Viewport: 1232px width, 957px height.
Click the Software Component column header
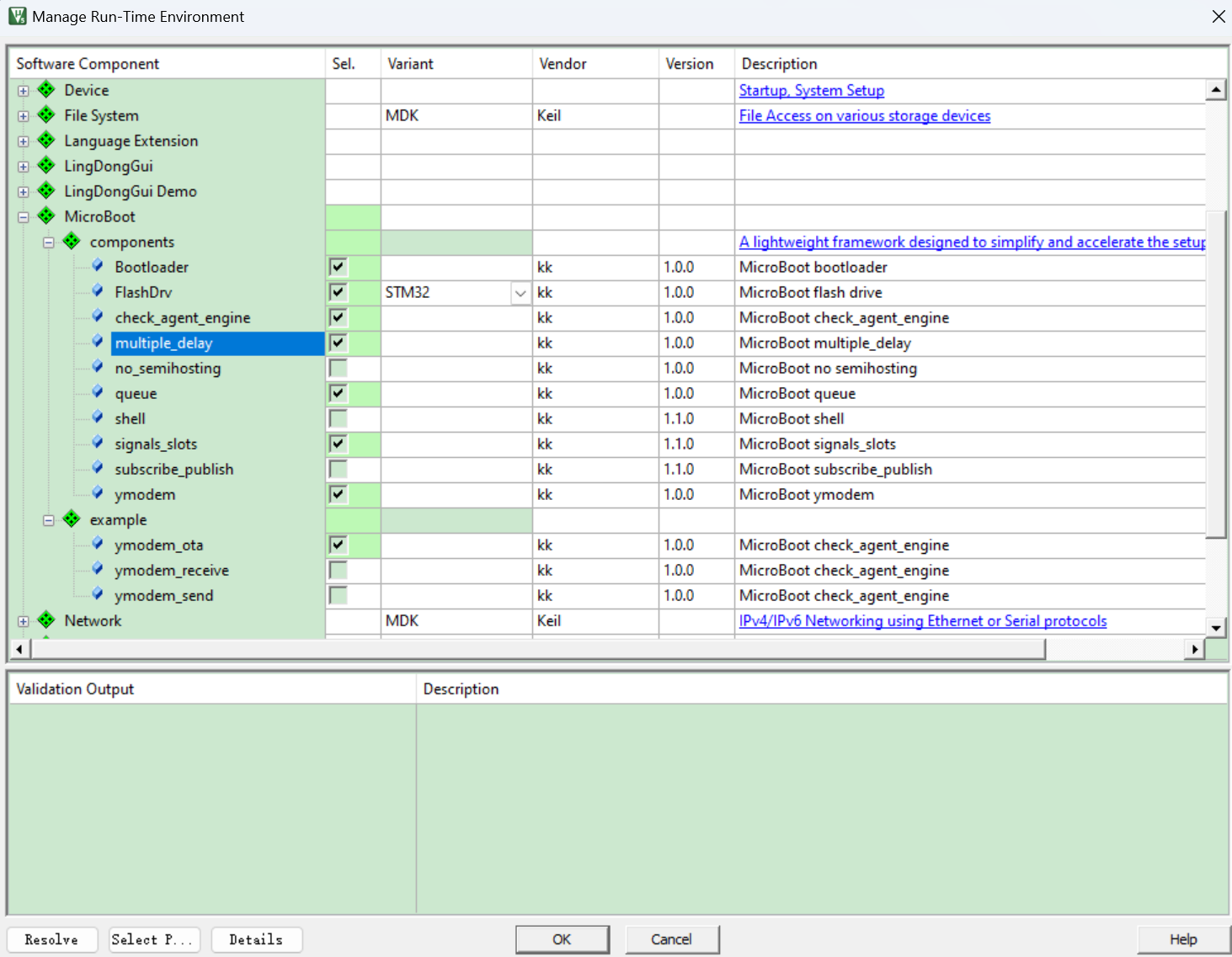point(167,64)
